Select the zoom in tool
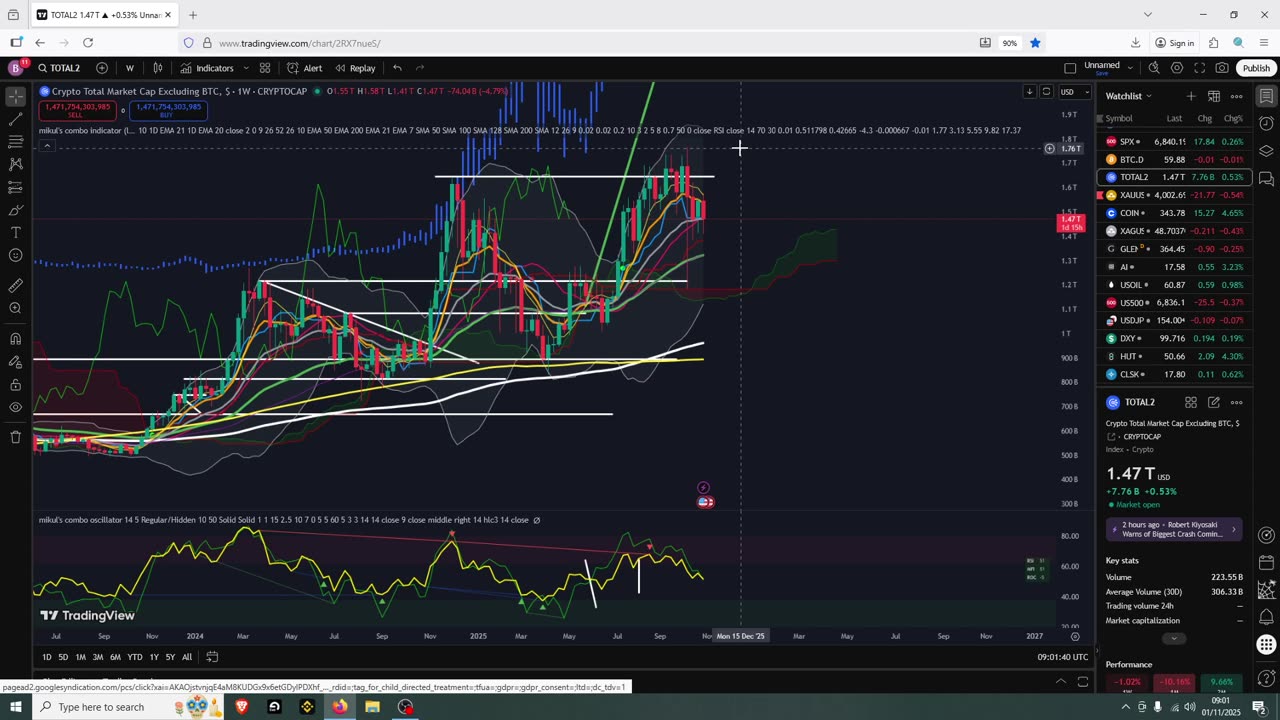The width and height of the screenshot is (1280, 720). point(16,308)
